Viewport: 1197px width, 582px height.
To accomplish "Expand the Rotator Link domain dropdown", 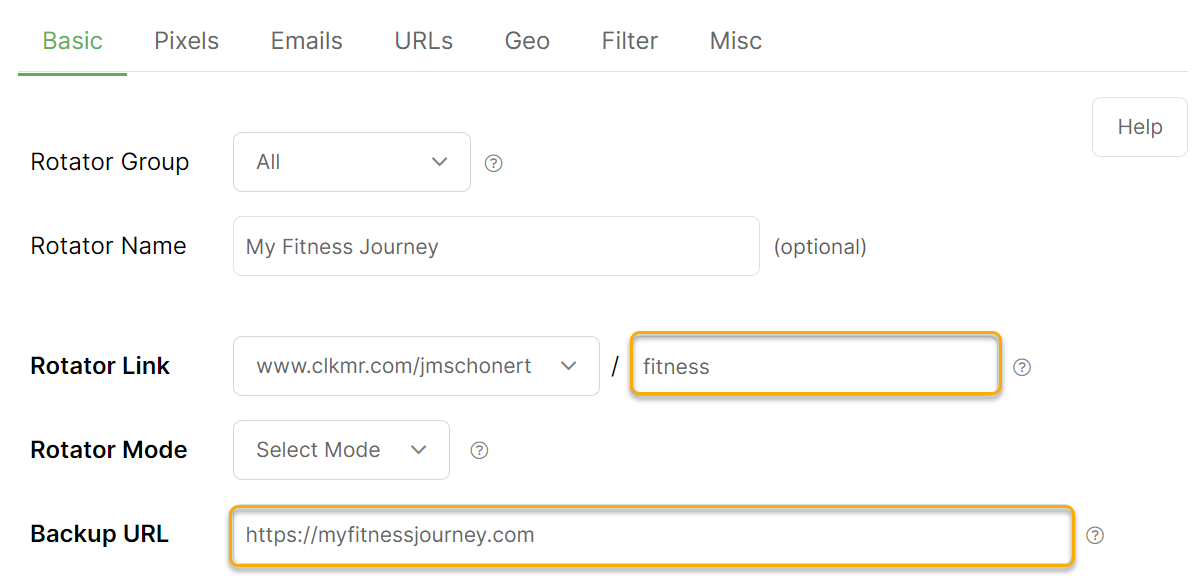I will [x=416, y=366].
